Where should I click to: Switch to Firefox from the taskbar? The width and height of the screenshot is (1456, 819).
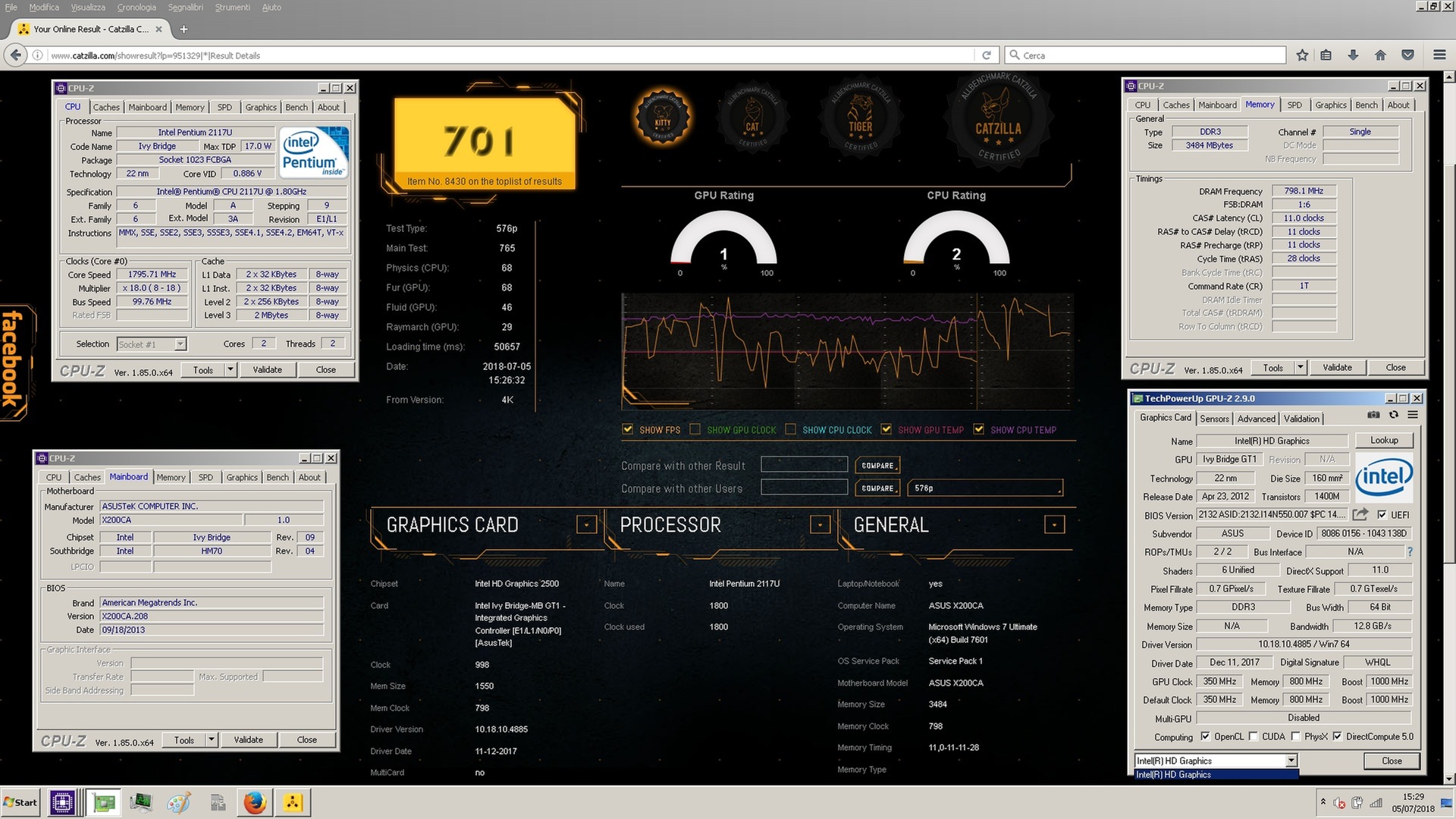point(255,802)
